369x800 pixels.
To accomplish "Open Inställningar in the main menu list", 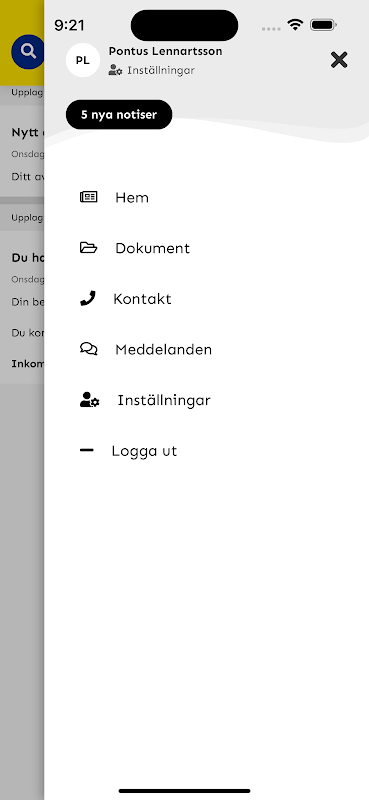I will 164,401.
